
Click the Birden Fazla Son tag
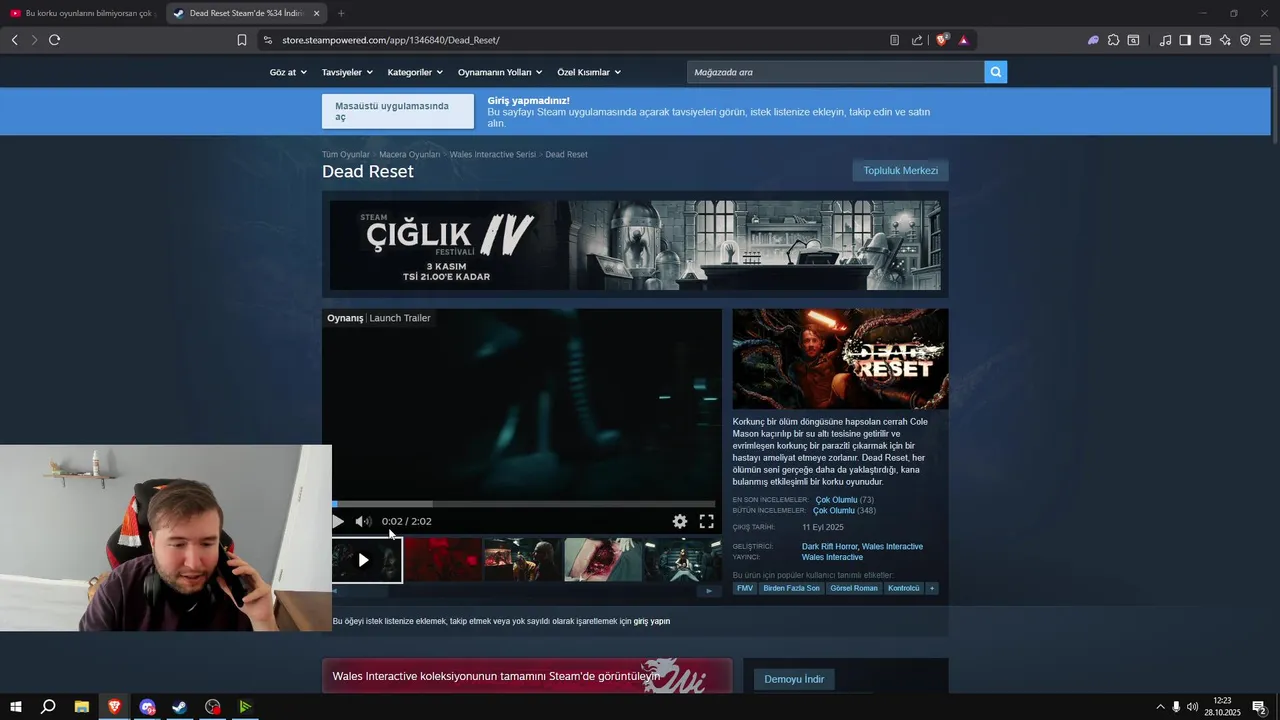[x=791, y=588]
